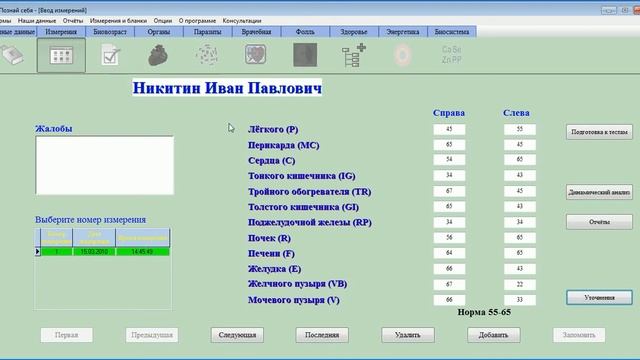Focus the Печени (F) Слева field
The image size is (640, 360).
pos(520,253)
